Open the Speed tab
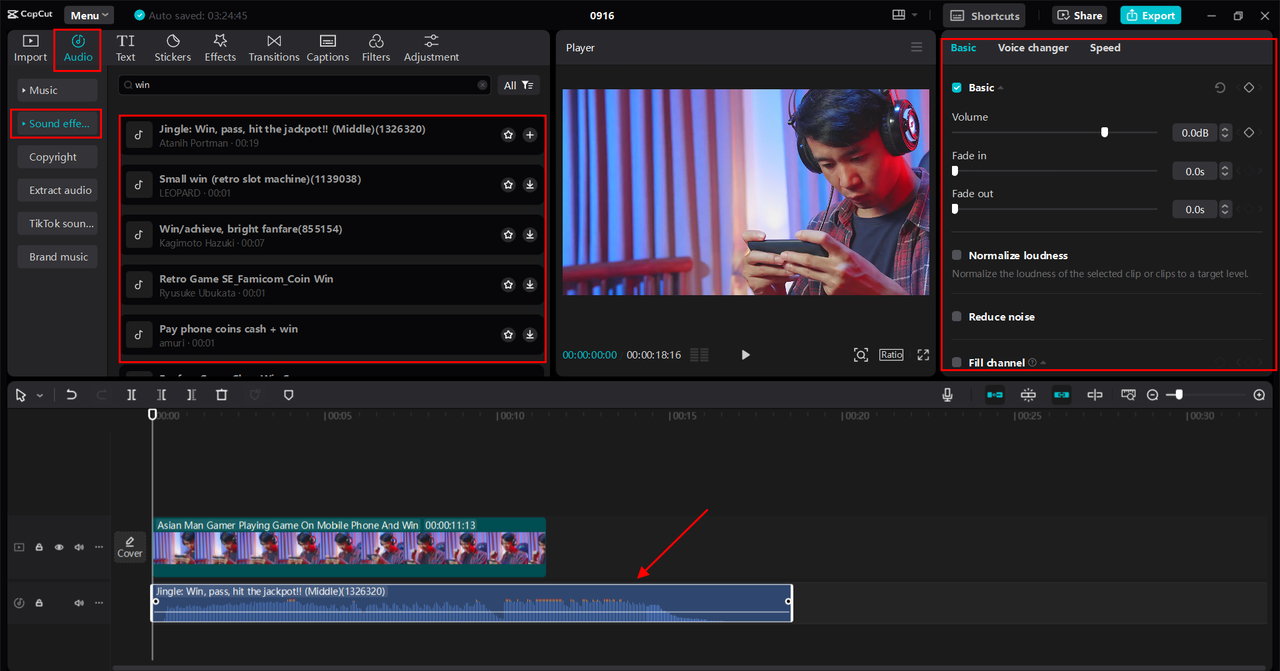 [x=1105, y=48]
